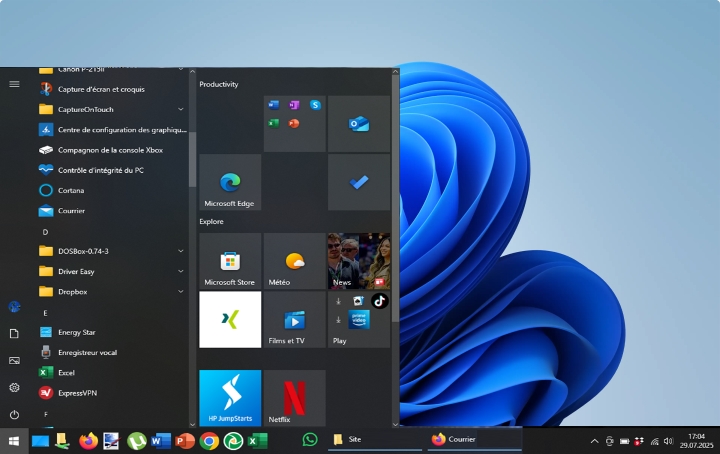Click the letter E section header
The height and width of the screenshot is (454, 720).
click(45, 313)
